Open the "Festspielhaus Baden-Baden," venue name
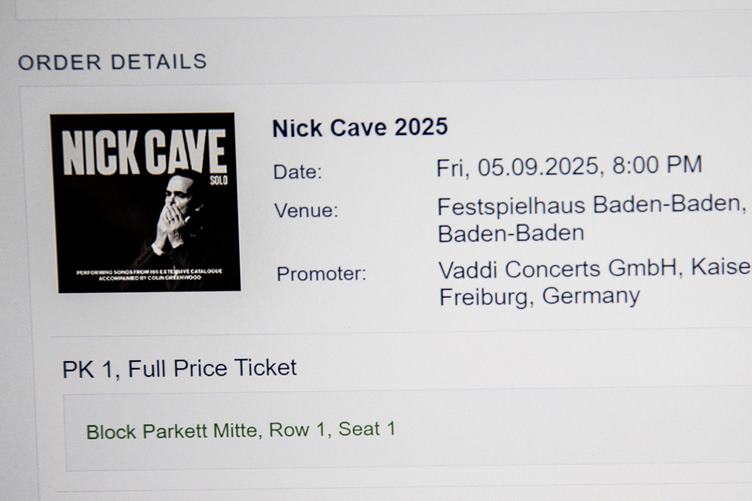Image resolution: width=752 pixels, height=501 pixels. (592, 205)
